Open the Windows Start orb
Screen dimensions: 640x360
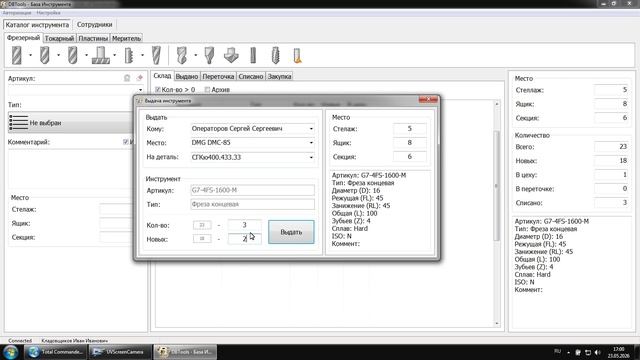[11, 352]
